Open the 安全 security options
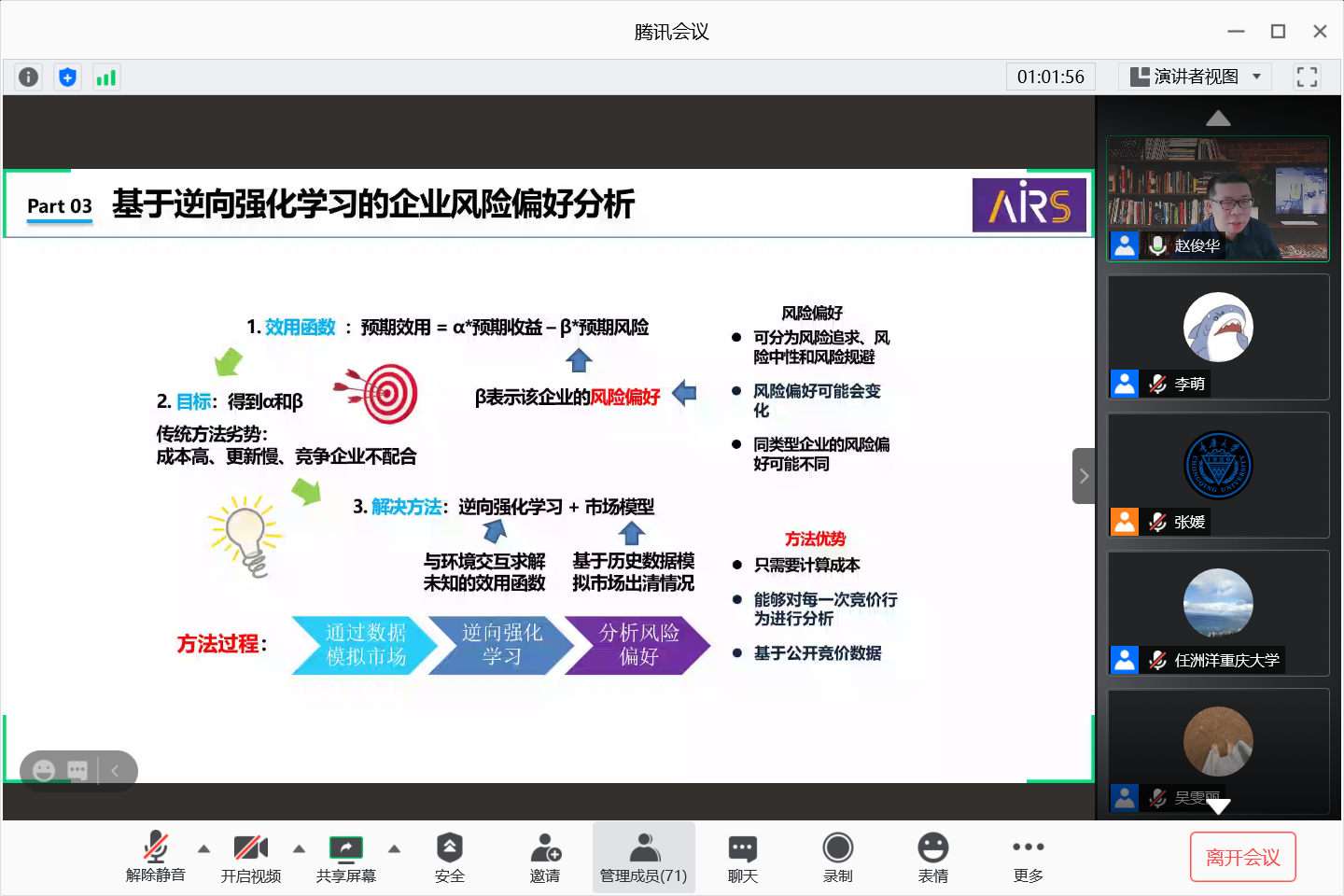Viewport: 1344px width, 896px height. 449,857
